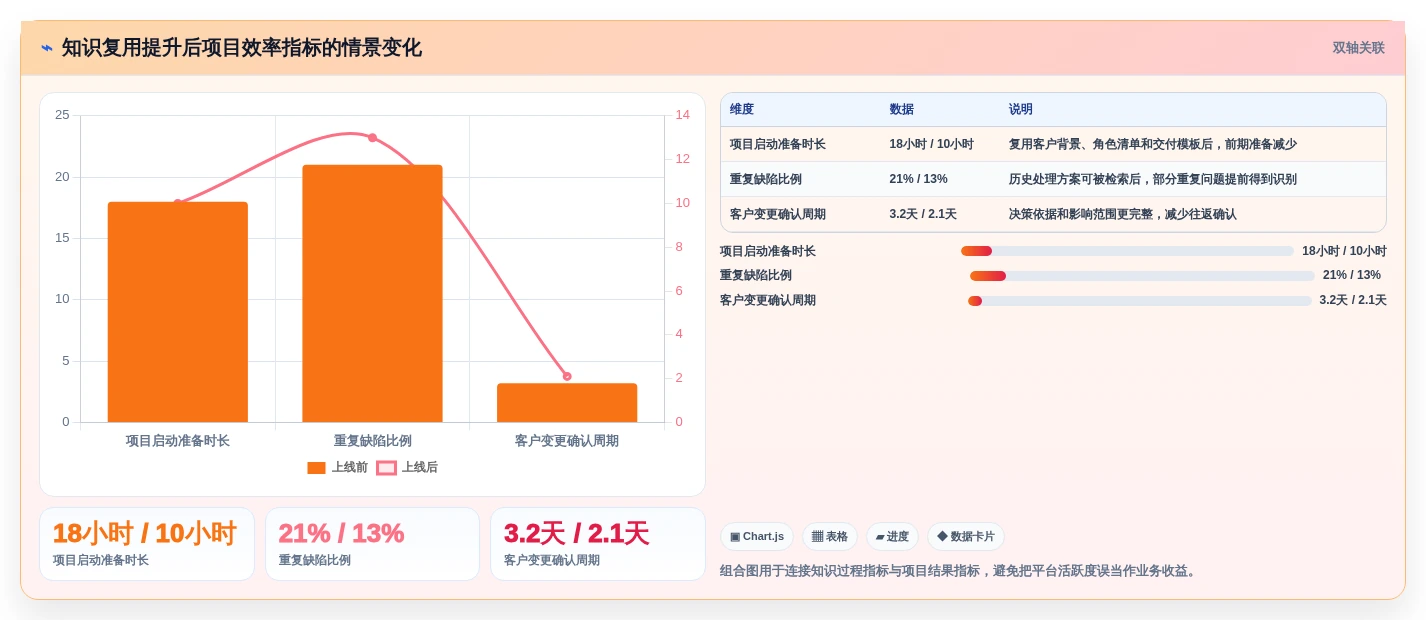Viewport: 1426px width, 620px height.
Task: Open the 18小时 / 10小时 data card
Action: (147, 544)
